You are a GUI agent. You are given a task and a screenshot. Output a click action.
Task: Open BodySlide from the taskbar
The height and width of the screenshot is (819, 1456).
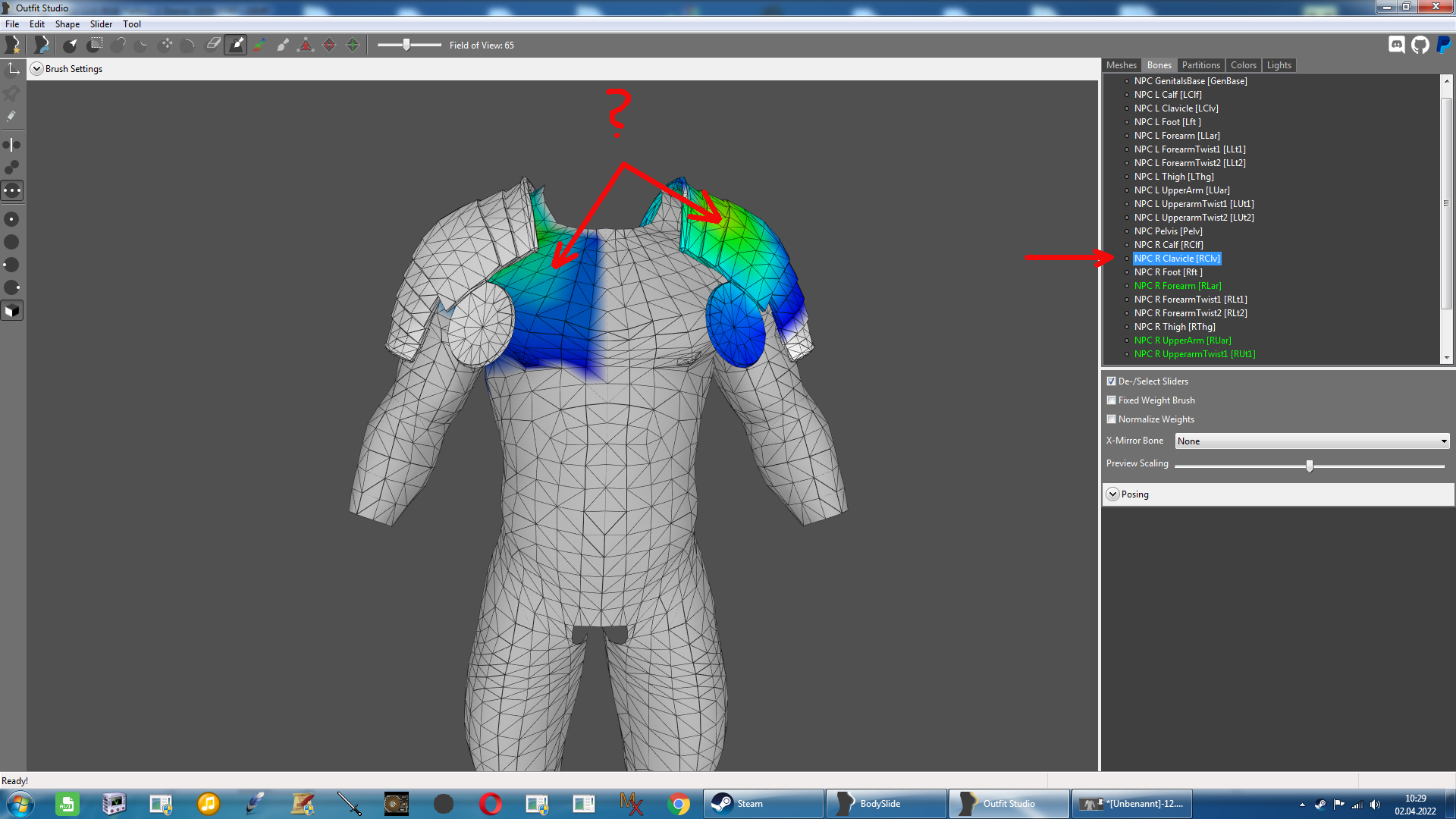coord(886,804)
